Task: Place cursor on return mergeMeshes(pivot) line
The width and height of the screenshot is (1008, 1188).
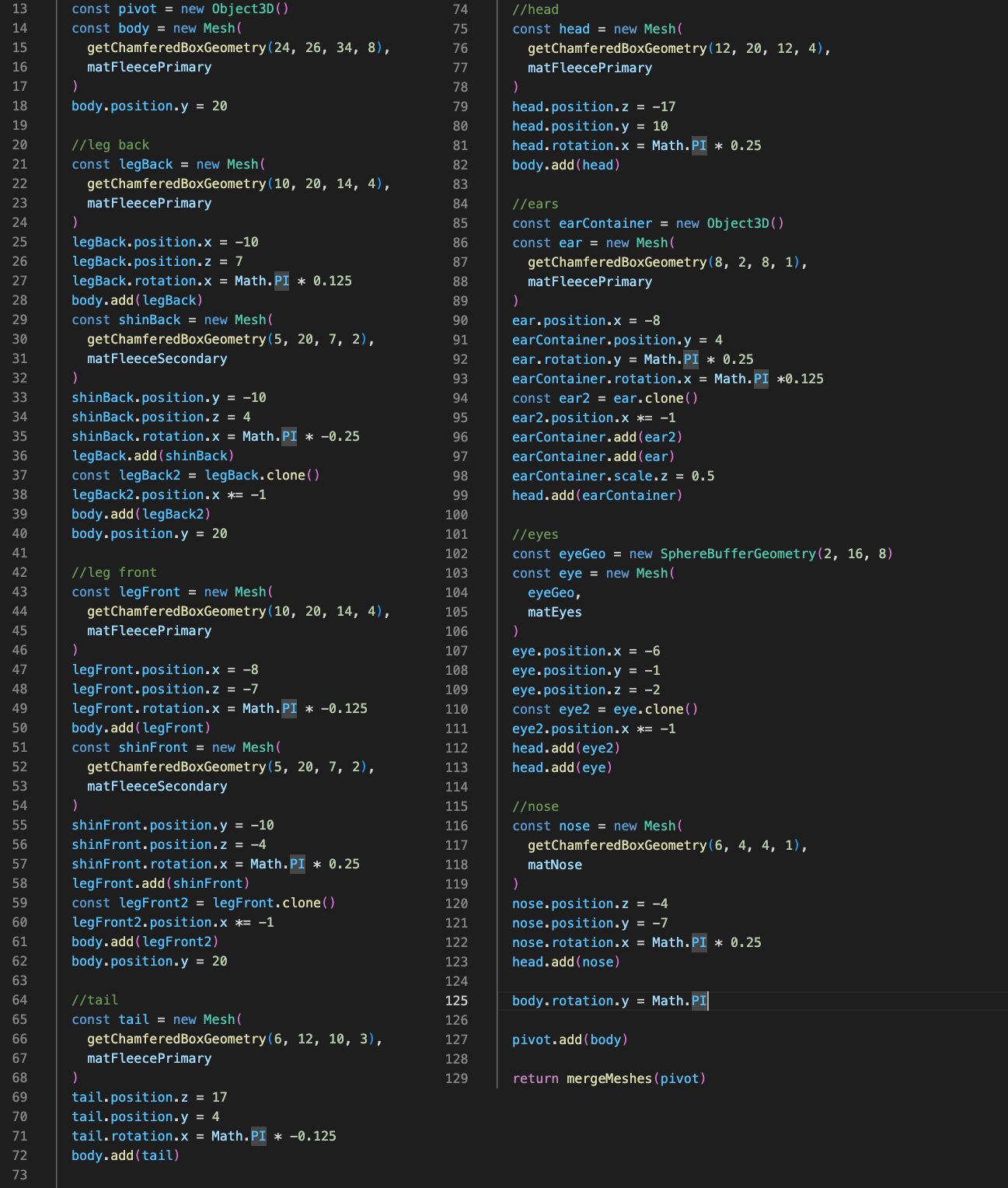Action: point(609,1078)
